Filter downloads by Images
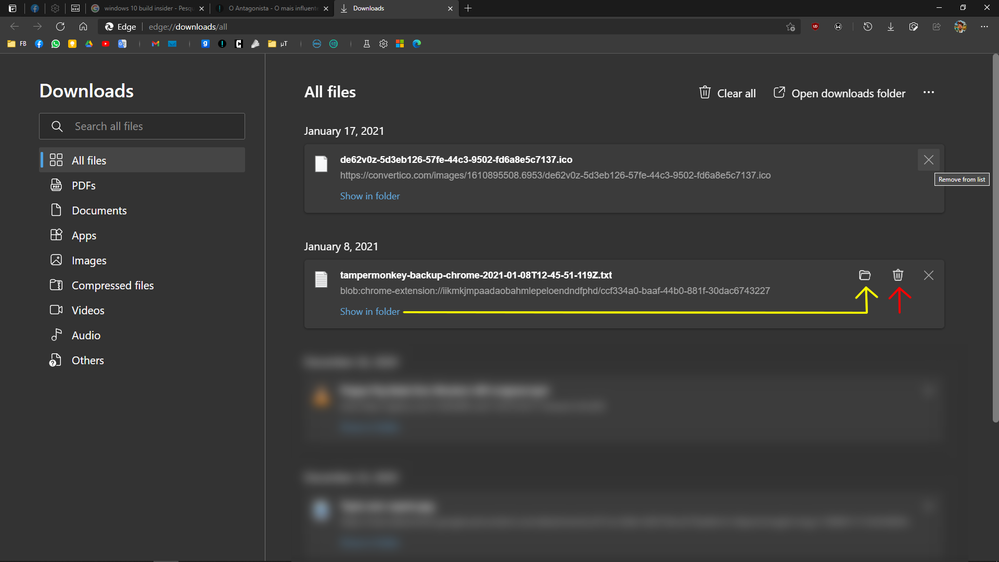Screen dimensions: 999x562 [x=141, y=260]
